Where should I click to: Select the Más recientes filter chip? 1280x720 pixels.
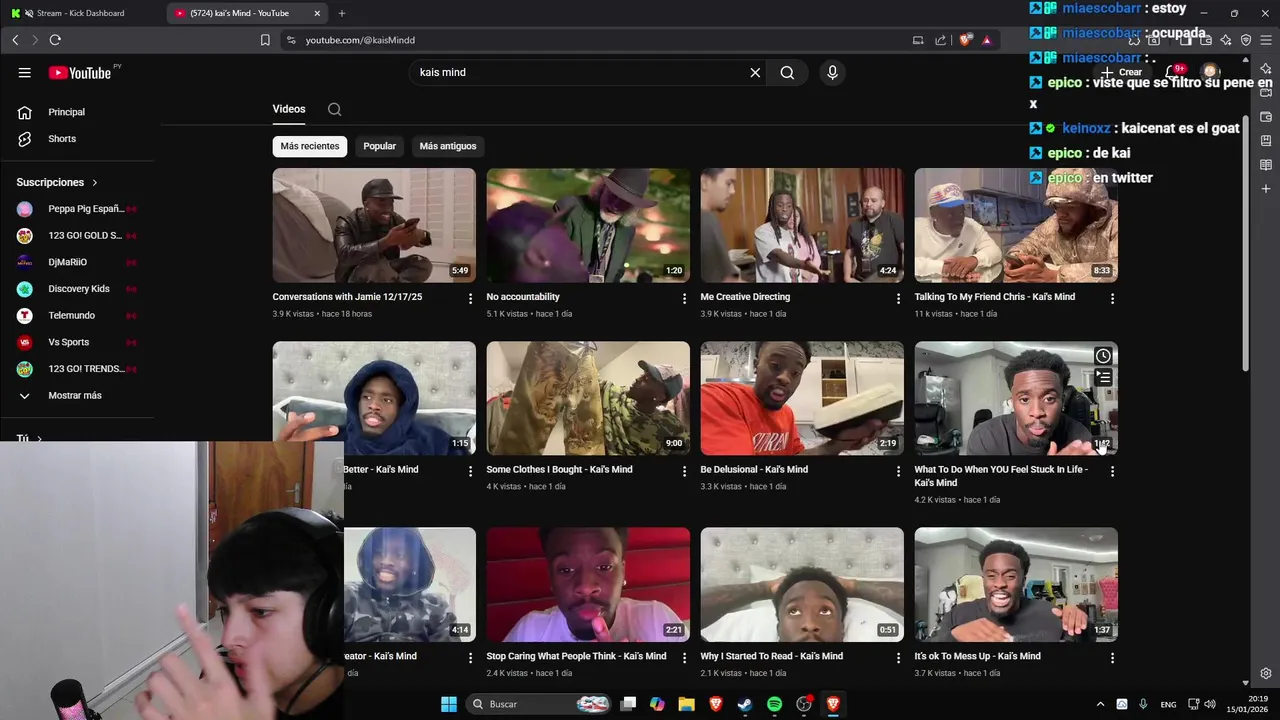(x=310, y=146)
